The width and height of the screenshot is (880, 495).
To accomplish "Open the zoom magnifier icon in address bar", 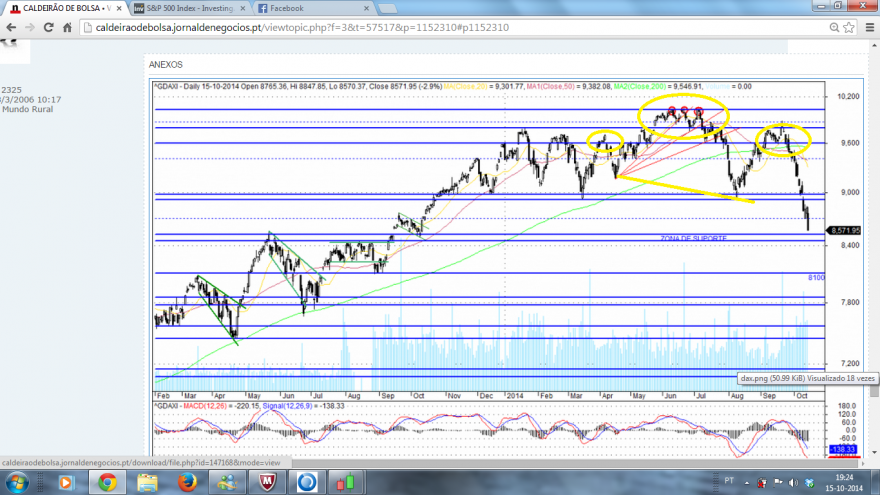I will tap(835, 28).
